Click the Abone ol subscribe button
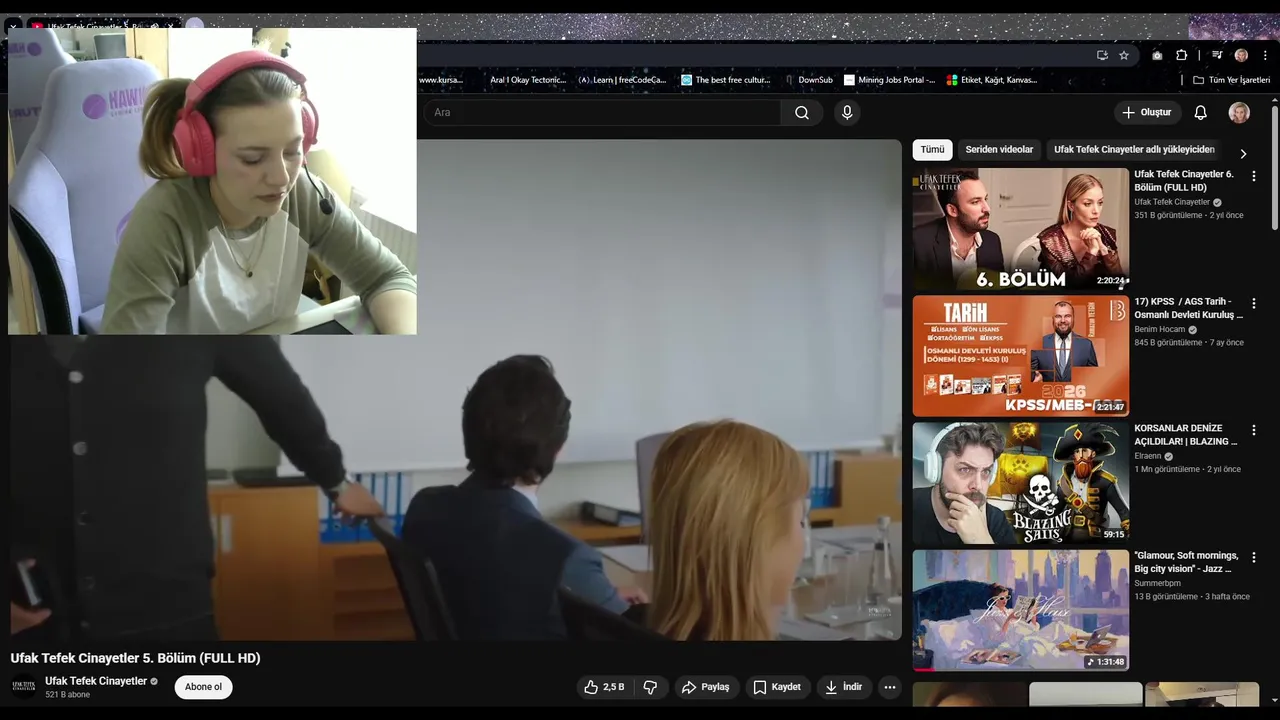 coord(203,687)
